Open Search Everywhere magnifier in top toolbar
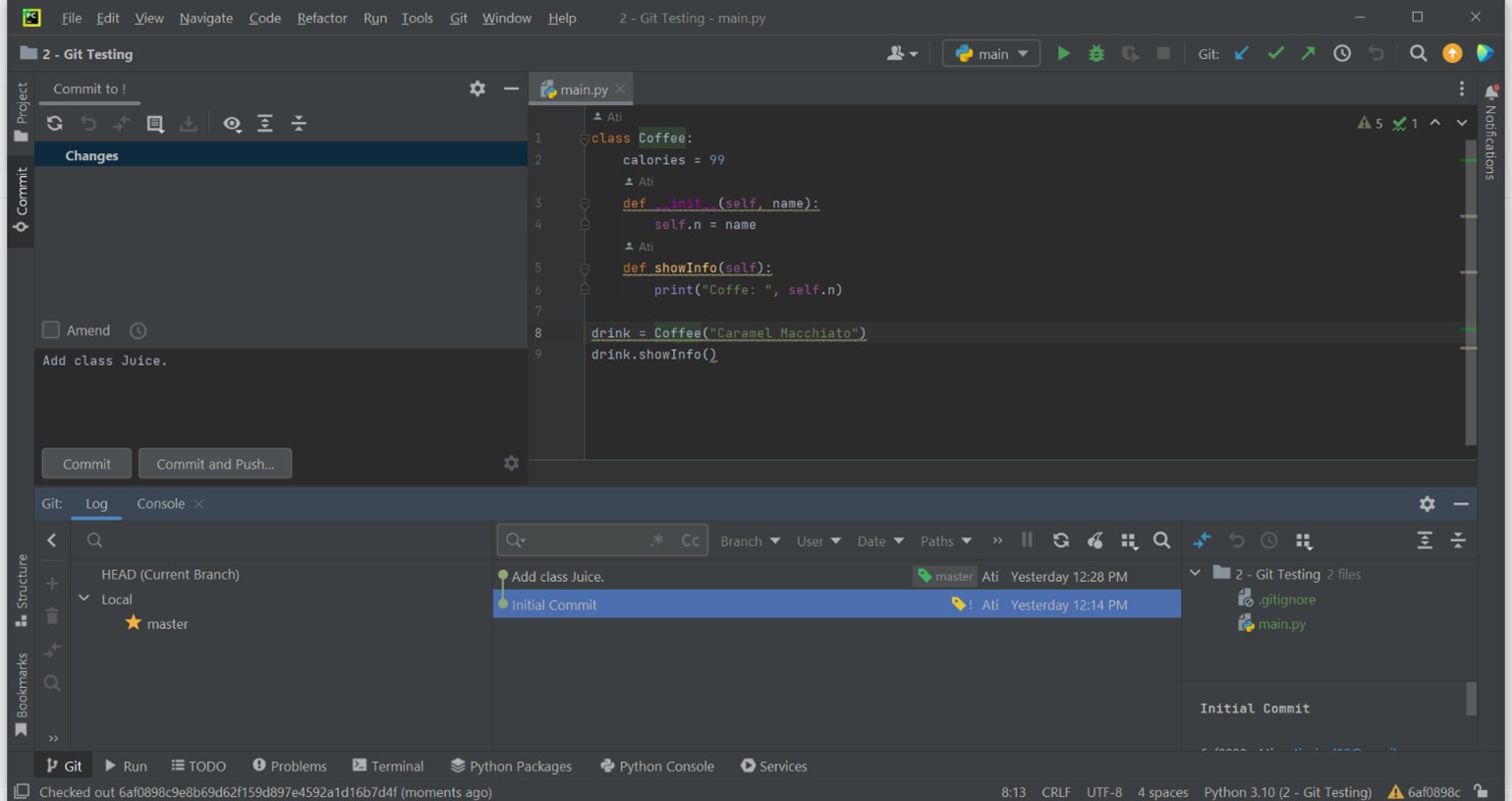Screen dimensions: 1512x801 [1419, 54]
